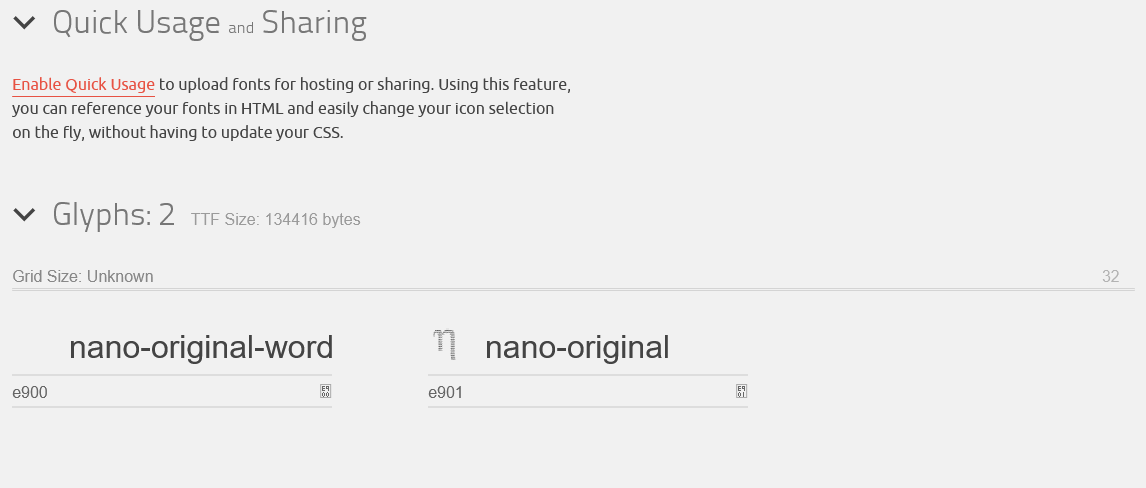The width and height of the screenshot is (1146, 488).
Task: Edit the nano-original-word glyph name field
Action: (201, 347)
